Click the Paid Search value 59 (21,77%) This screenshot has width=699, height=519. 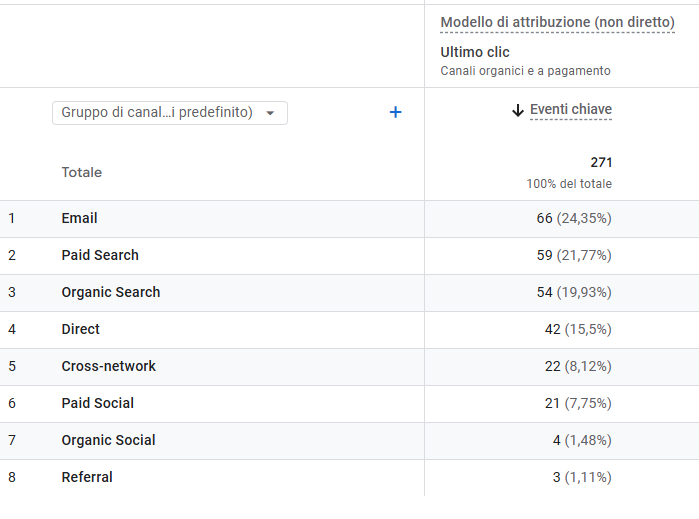(574, 255)
